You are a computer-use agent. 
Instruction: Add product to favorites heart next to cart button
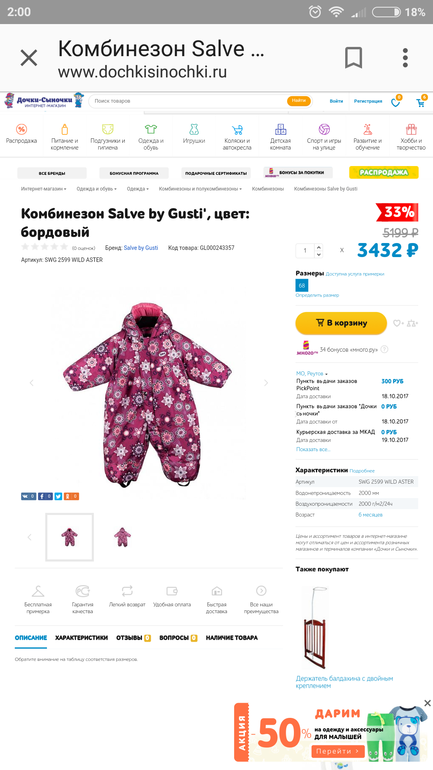tap(398, 323)
